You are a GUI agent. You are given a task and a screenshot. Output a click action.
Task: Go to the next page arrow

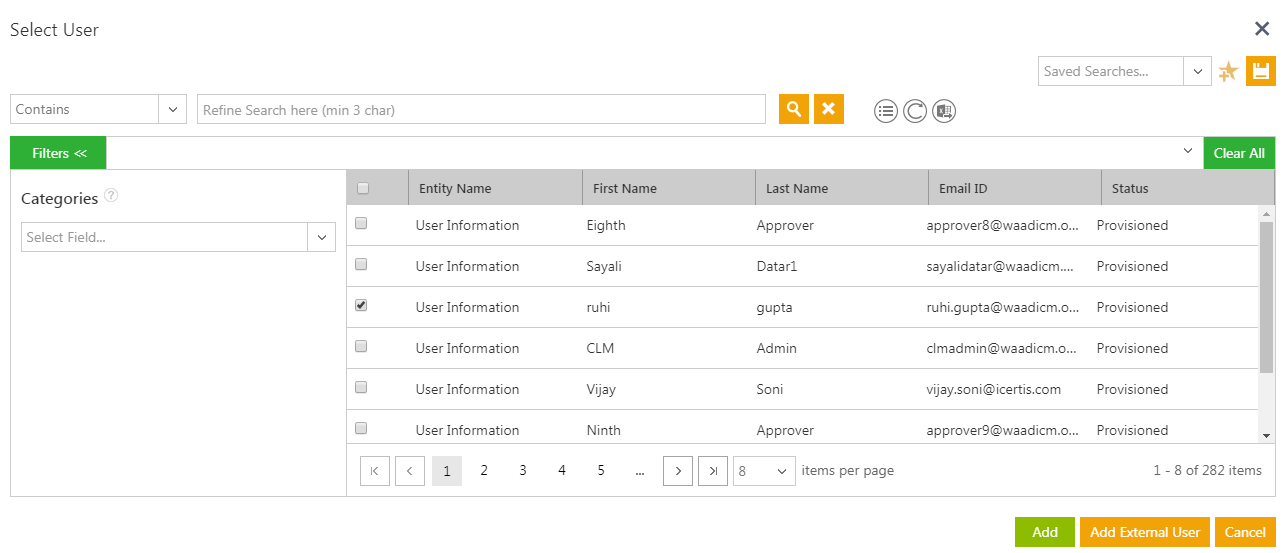pos(678,471)
